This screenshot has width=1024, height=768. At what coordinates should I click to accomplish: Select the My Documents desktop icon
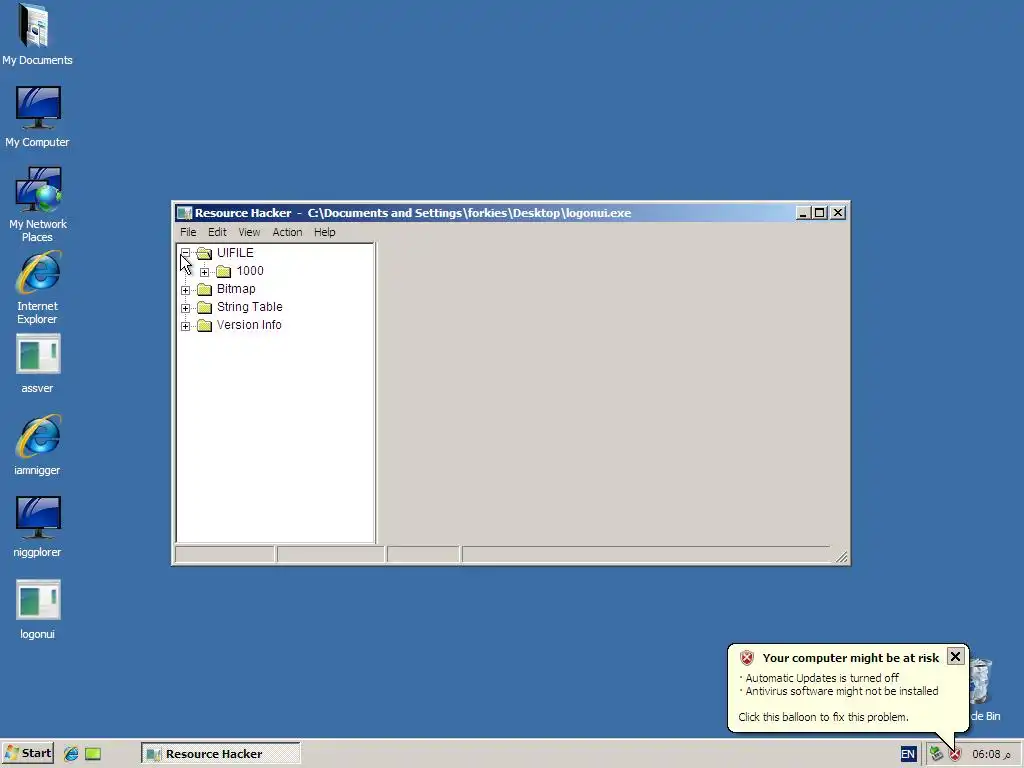pos(37,35)
